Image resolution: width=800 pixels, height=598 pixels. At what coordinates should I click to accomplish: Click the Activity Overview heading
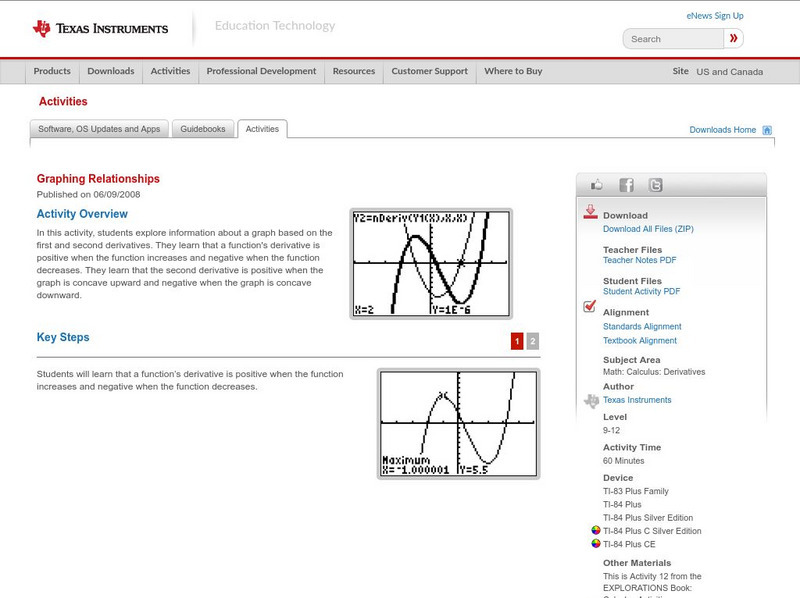pyautogui.click(x=82, y=214)
